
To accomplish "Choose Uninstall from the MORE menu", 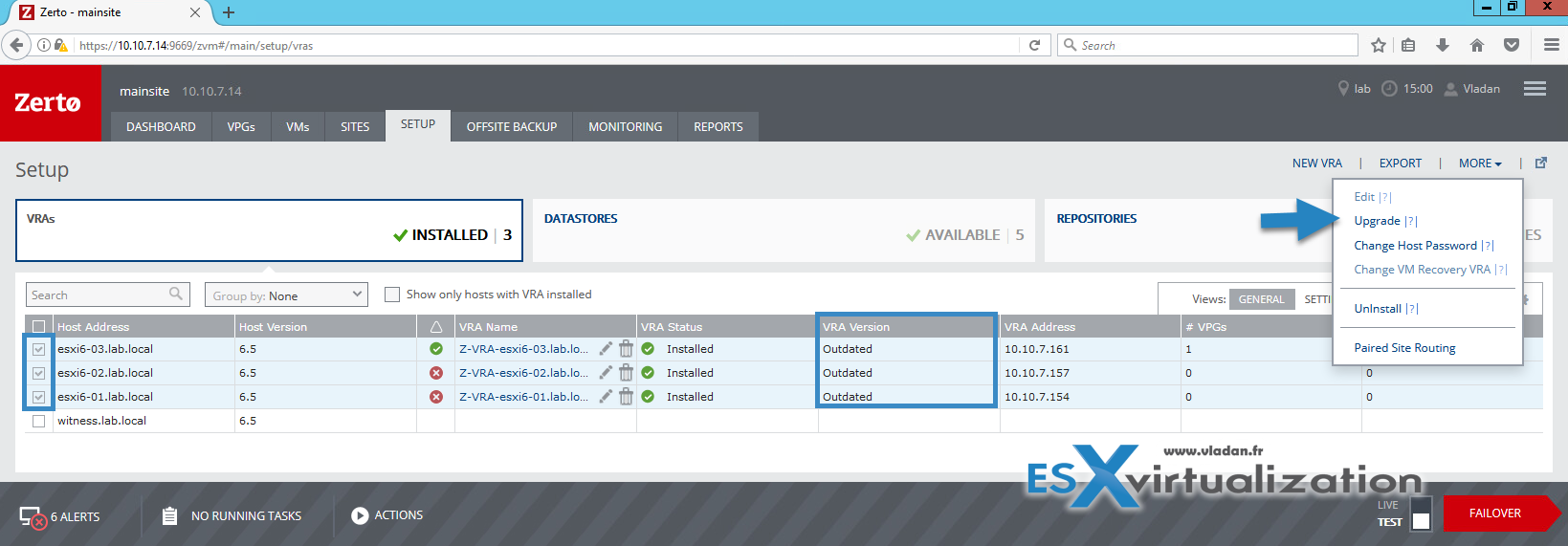I will (1378, 309).
